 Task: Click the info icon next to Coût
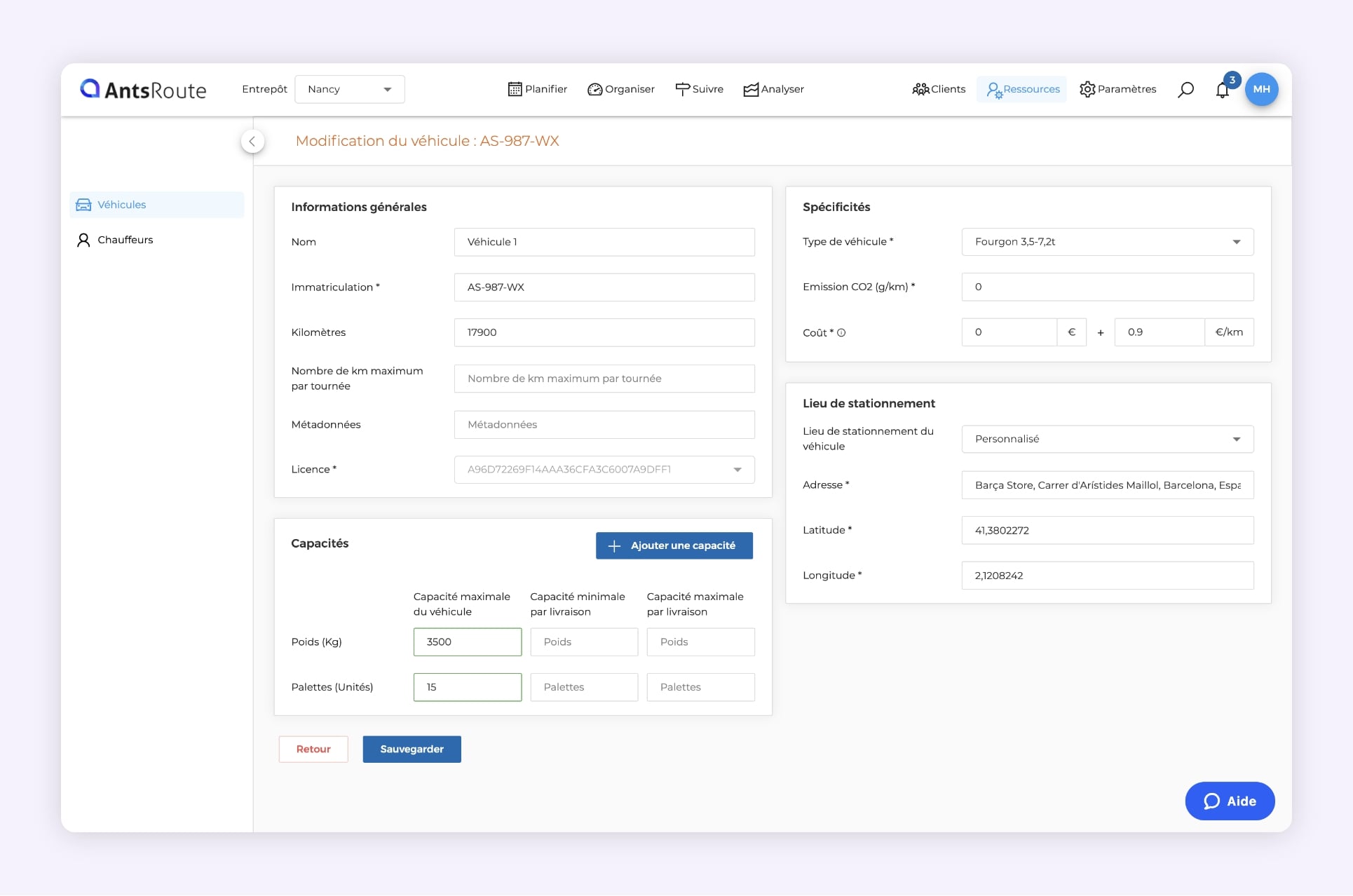click(x=841, y=333)
